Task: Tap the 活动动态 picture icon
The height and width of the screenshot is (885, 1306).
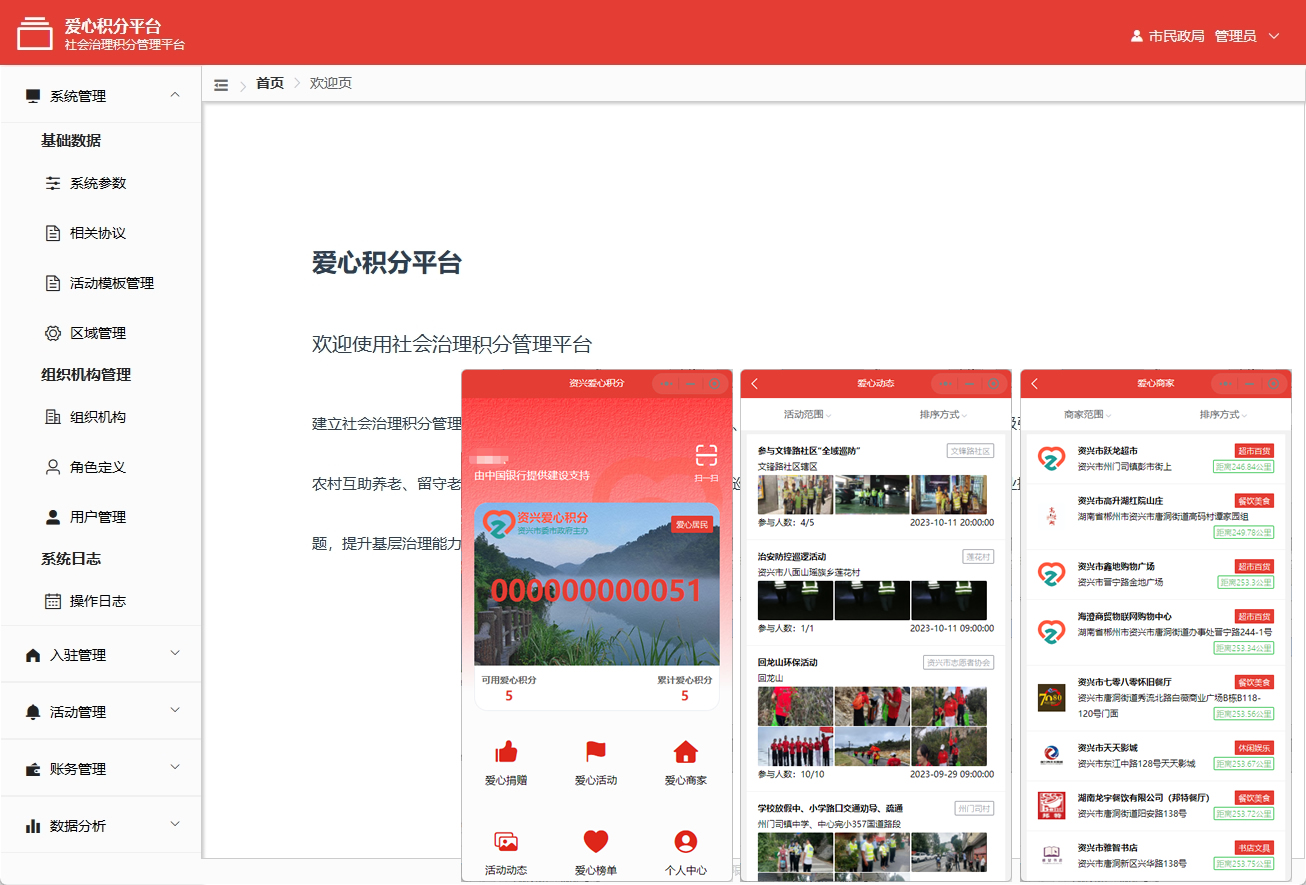Action: click(506, 841)
